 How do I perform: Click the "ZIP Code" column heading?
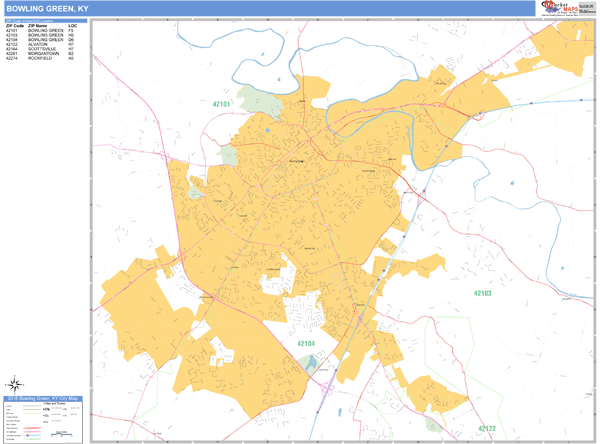coord(15,26)
